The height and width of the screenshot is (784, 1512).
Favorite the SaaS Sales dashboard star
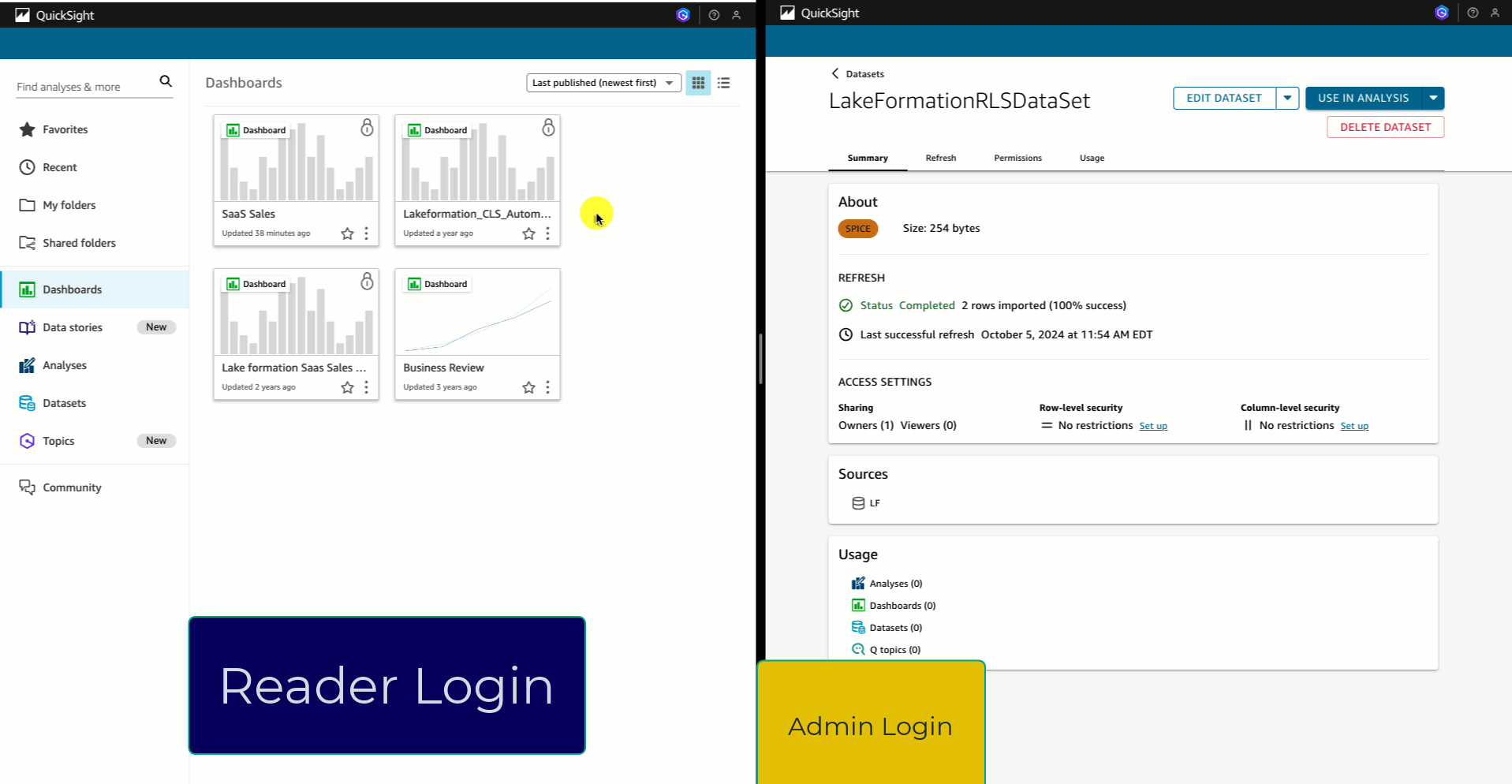point(347,233)
